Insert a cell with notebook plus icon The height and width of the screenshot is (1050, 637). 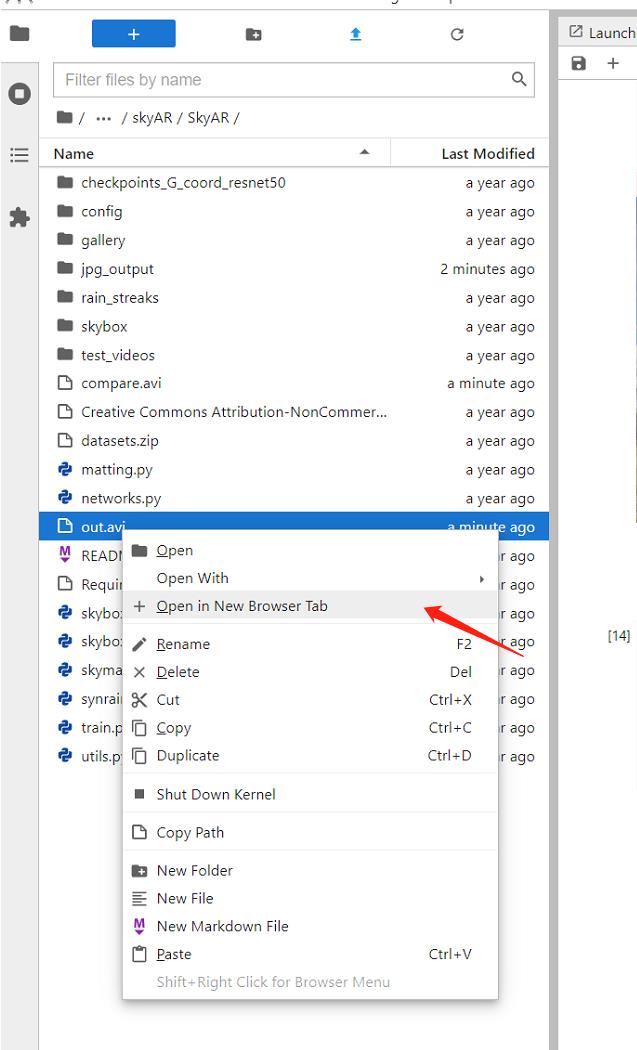point(613,63)
